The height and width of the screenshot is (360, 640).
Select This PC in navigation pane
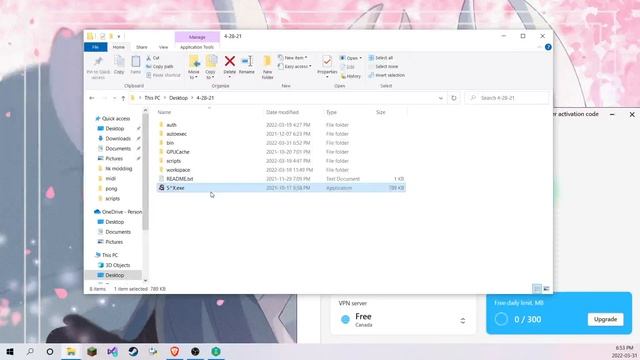(110, 255)
